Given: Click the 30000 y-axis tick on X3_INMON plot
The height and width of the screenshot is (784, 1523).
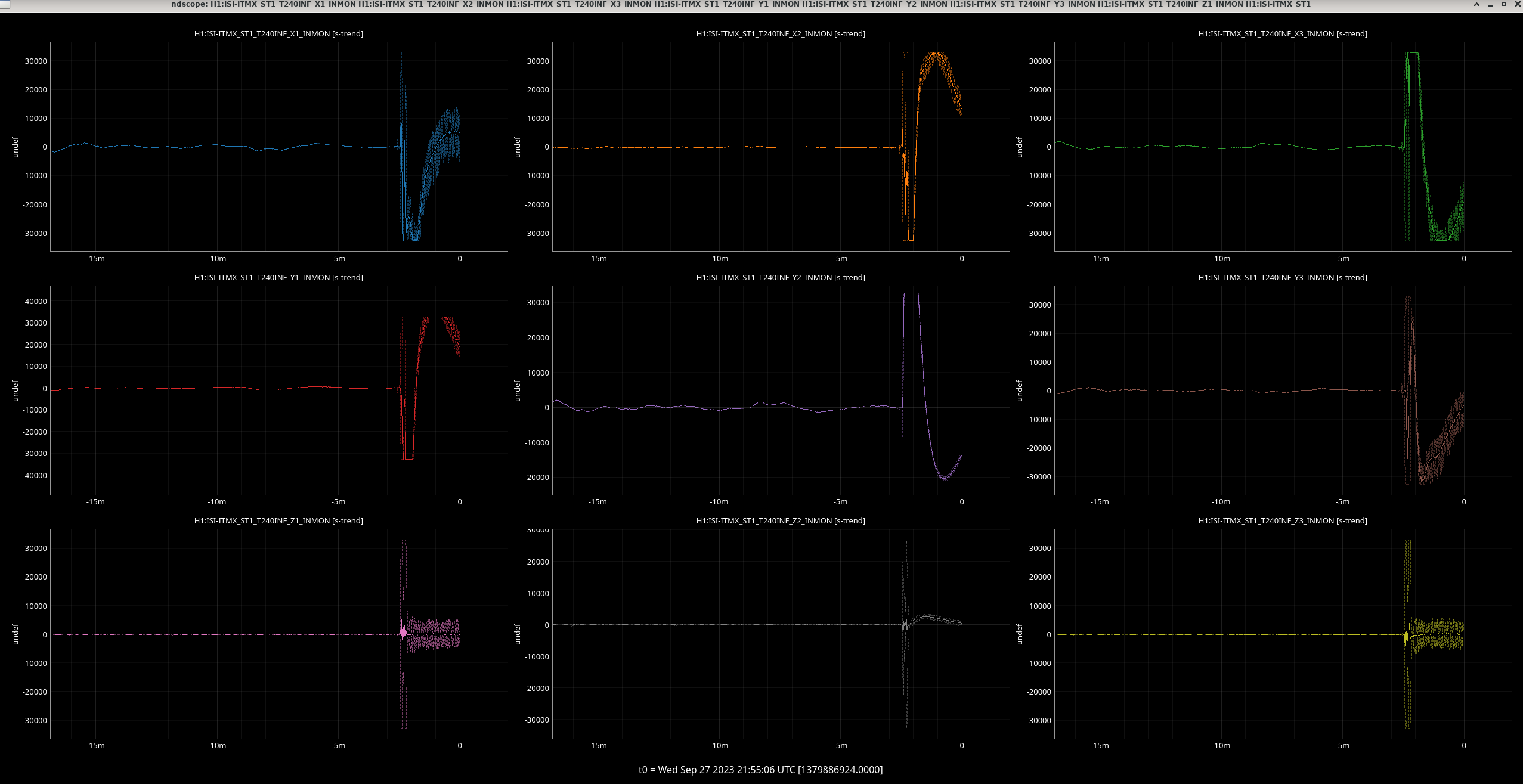Looking at the screenshot, I should pos(1040,61).
